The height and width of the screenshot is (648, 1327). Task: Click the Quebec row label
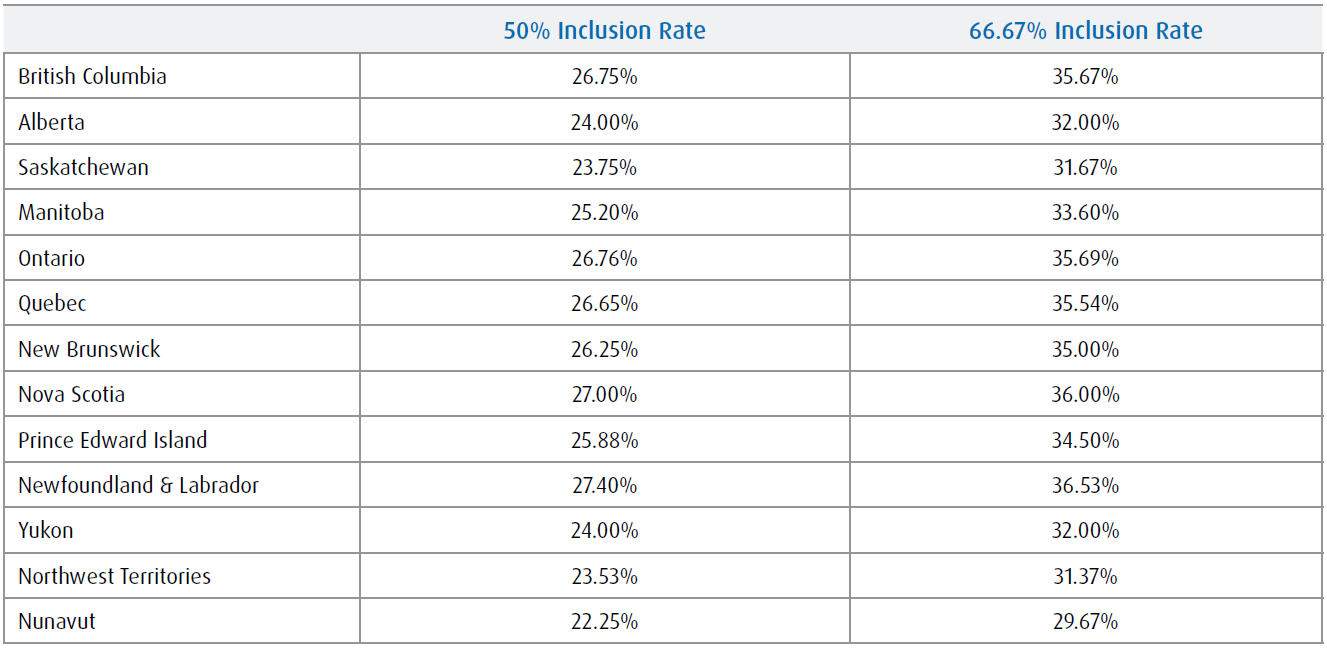pos(52,304)
